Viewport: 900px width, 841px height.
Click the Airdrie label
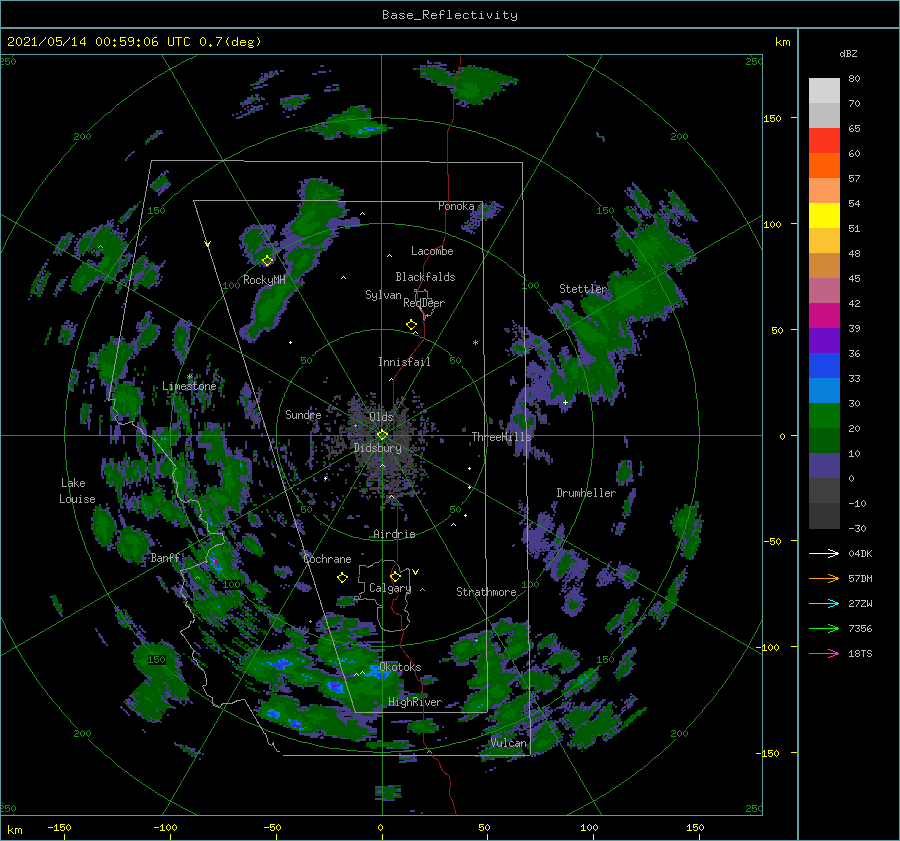tap(394, 534)
